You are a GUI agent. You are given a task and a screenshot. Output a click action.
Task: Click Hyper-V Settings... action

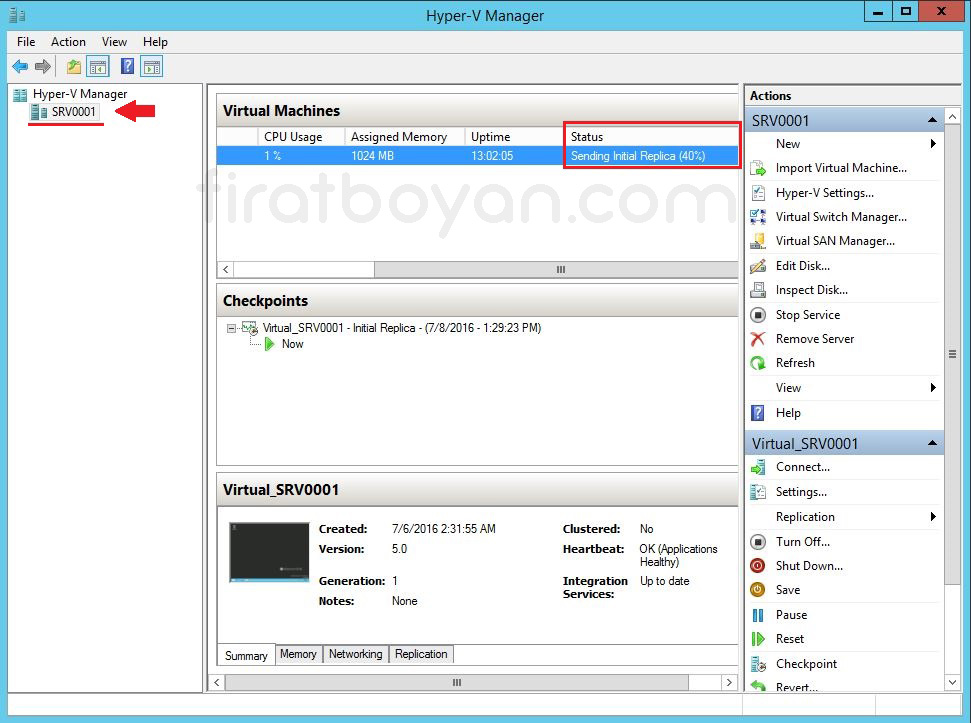click(x=825, y=193)
